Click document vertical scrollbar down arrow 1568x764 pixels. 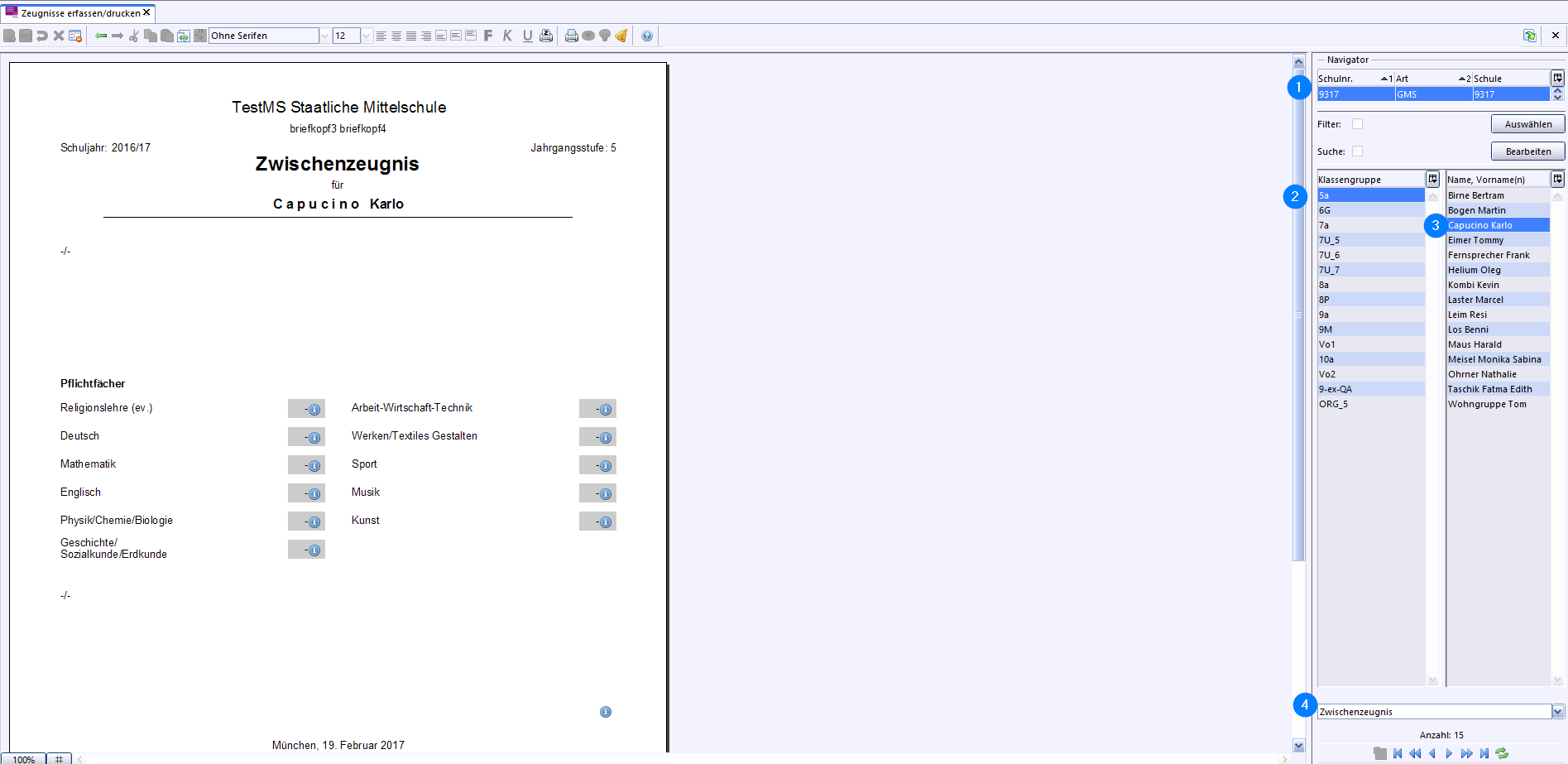[1298, 745]
